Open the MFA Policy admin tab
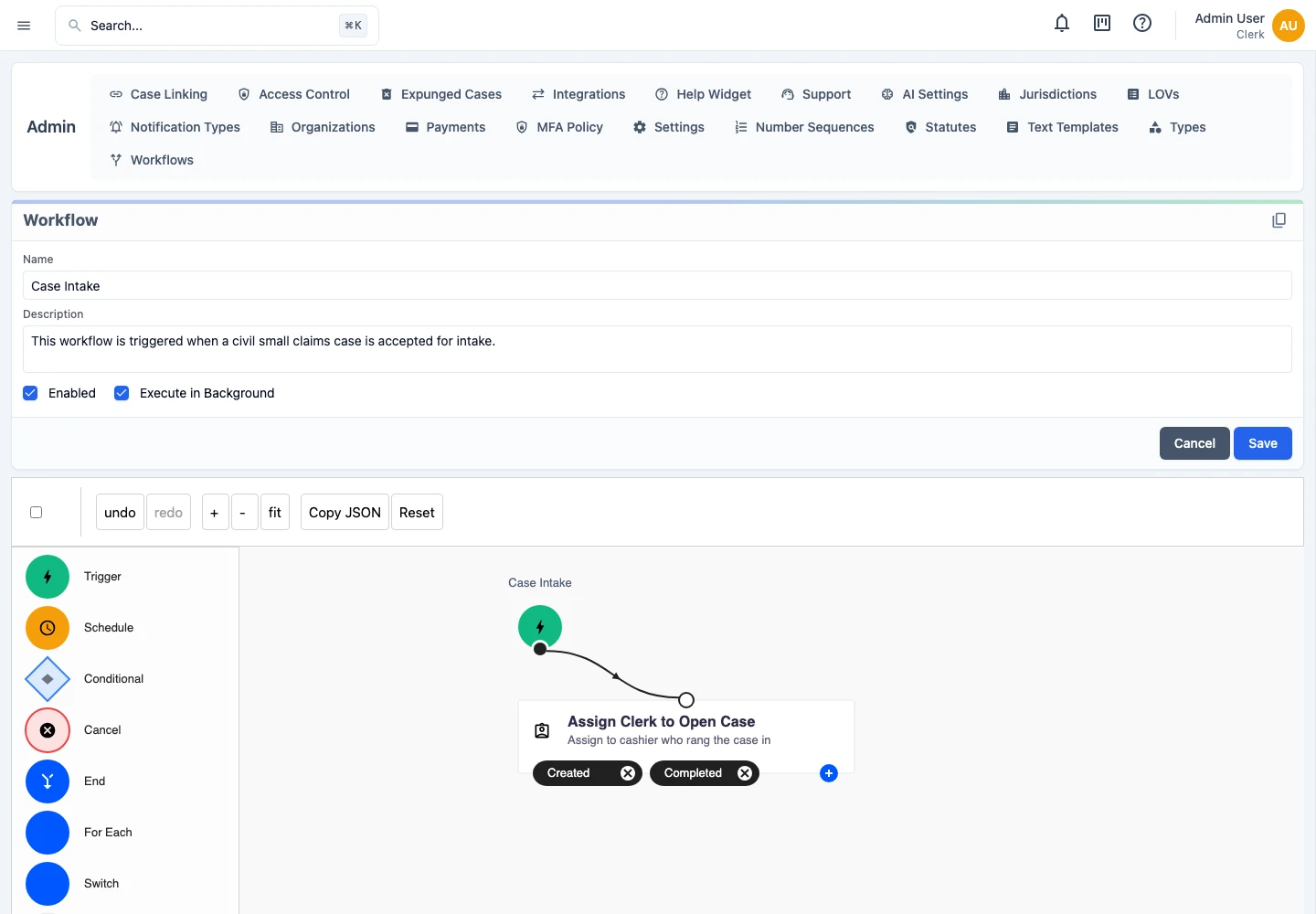The image size is (1316, 914). pyautogui.click(x=559, y=127)
